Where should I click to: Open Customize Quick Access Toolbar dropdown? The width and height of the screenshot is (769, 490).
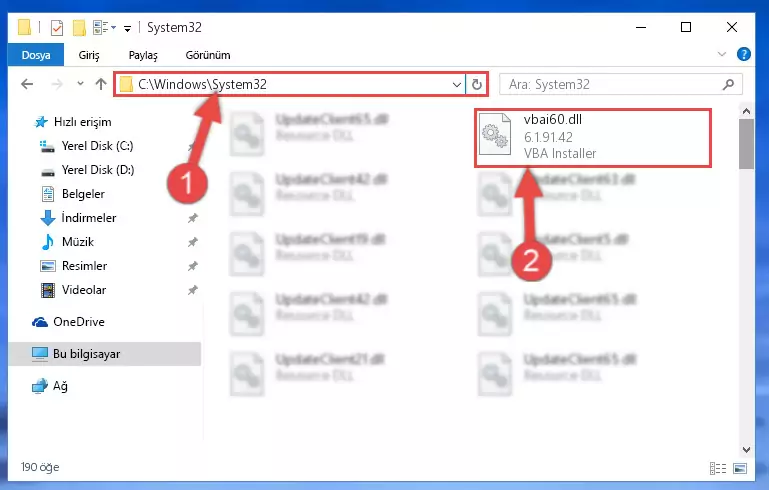pos(127,28)
